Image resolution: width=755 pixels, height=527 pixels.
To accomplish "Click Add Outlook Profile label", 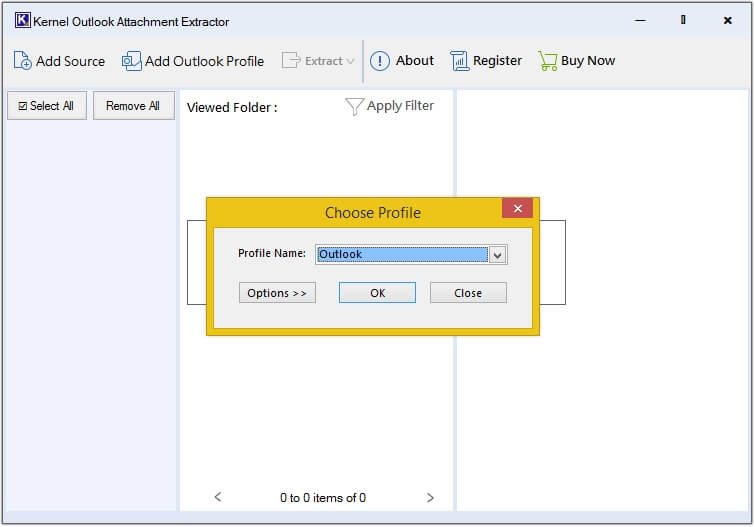I will click(x=205, y=61).
